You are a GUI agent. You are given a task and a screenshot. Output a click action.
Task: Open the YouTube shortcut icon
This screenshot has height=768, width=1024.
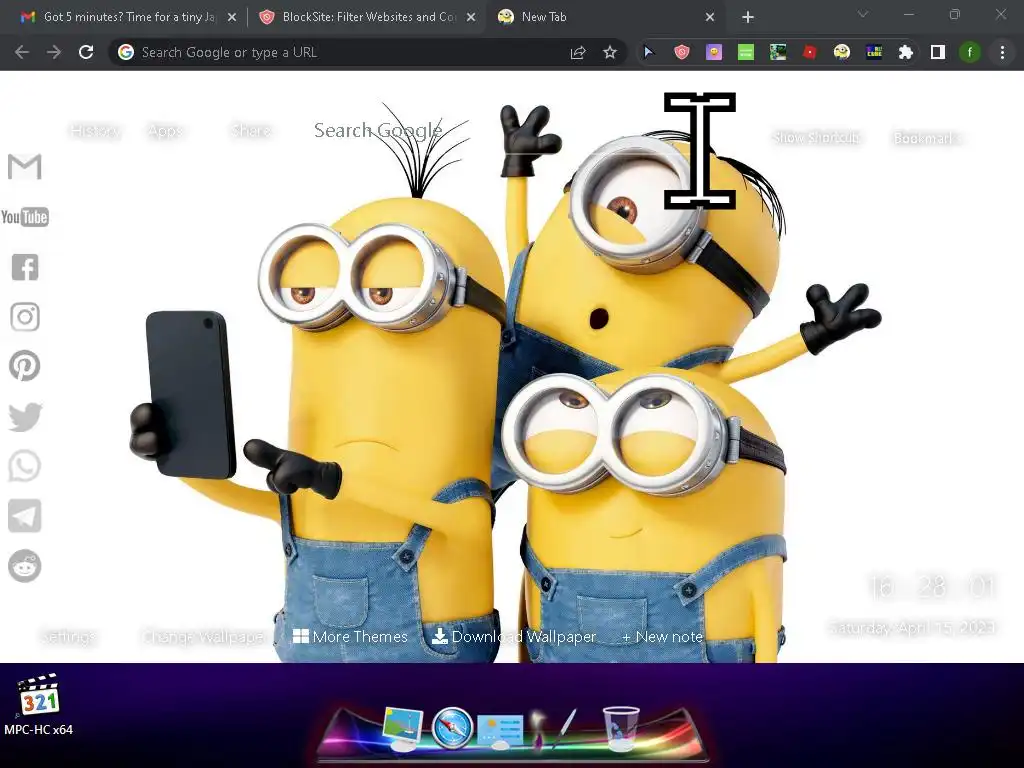click(25, 217)
